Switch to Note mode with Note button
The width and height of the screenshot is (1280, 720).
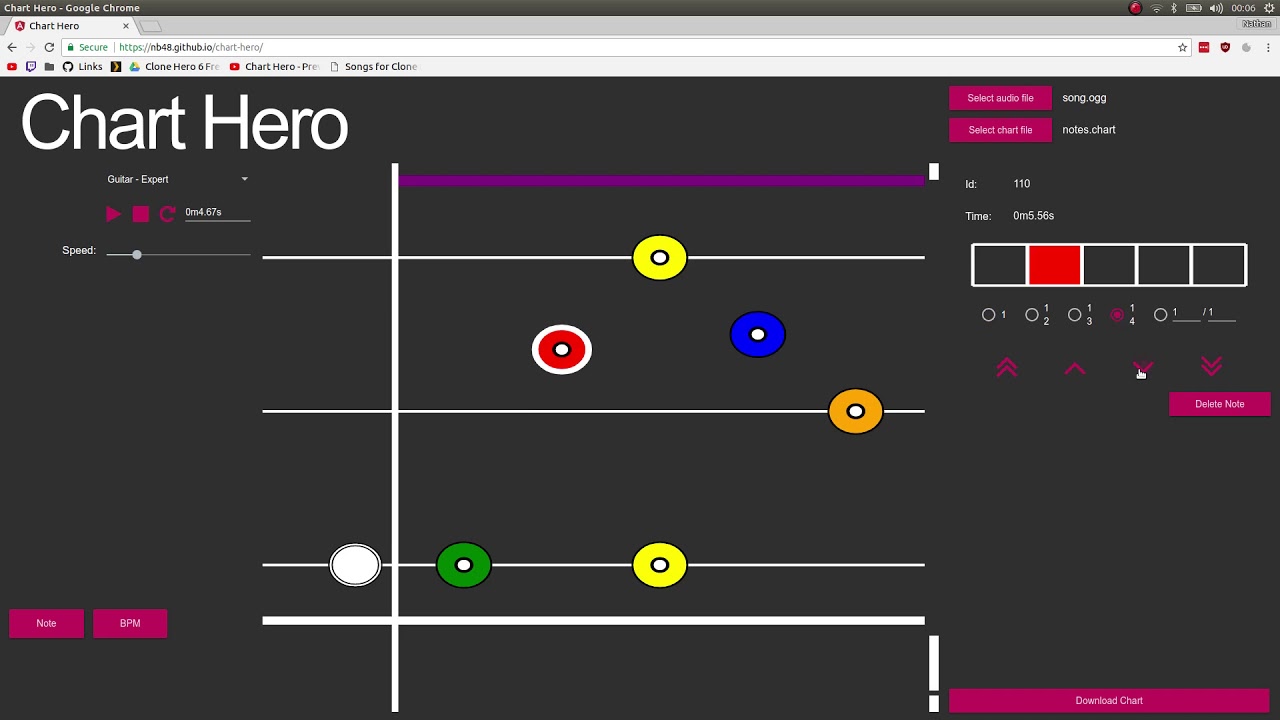pyautogui.click(x=46, y=623)
